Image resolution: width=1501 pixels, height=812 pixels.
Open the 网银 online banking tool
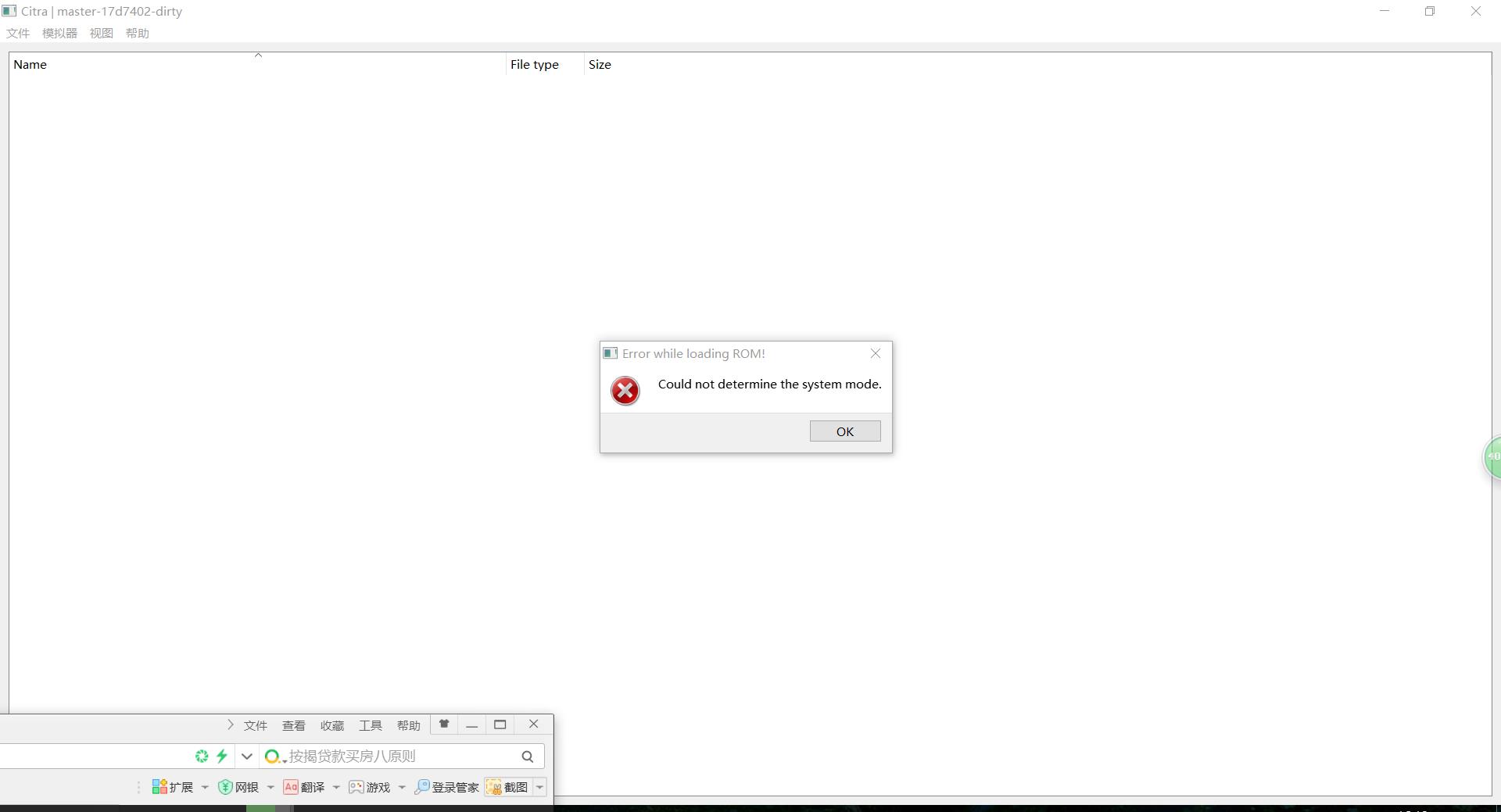click(238, 787)
